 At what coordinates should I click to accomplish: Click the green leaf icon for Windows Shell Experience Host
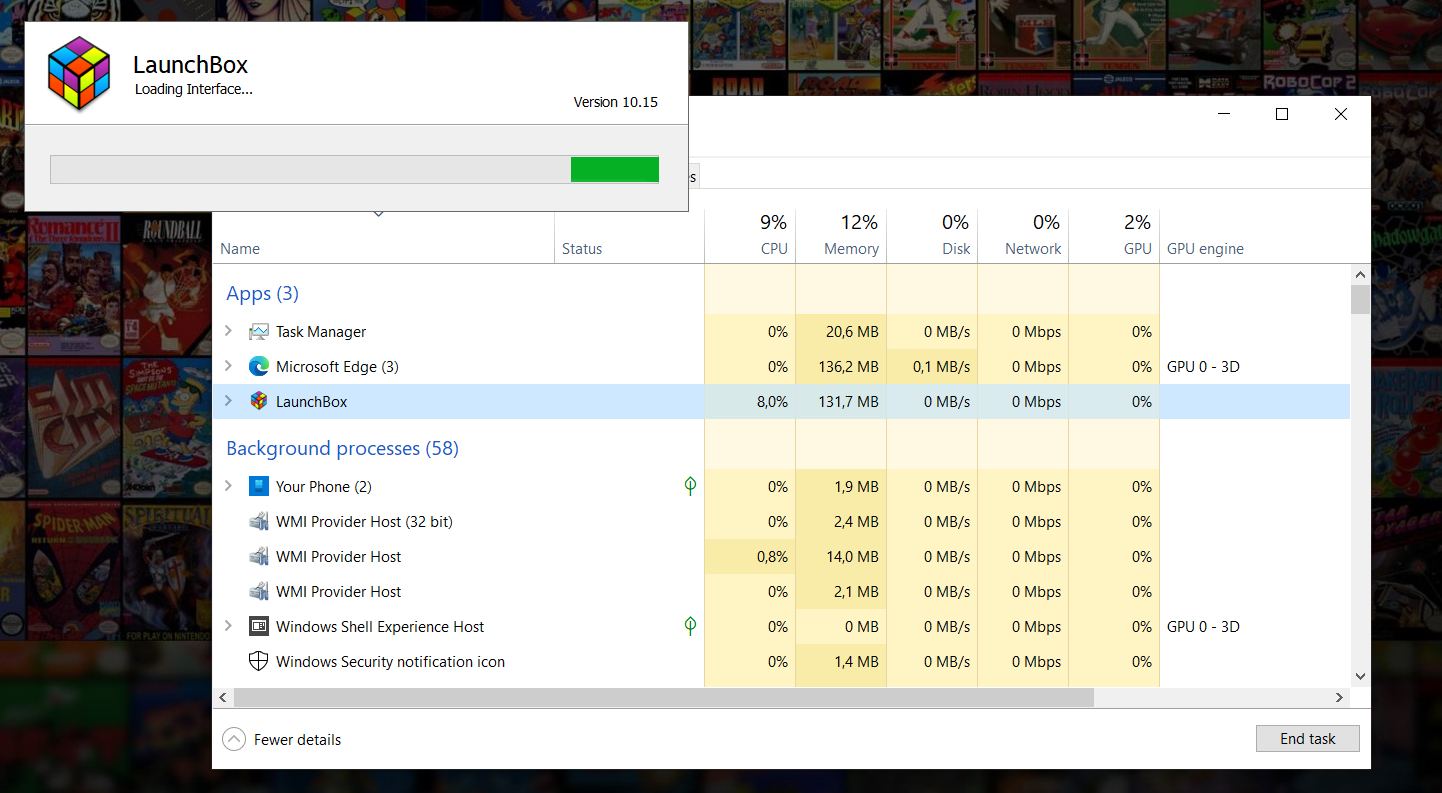pyautogui.click(x=690, y=627)
